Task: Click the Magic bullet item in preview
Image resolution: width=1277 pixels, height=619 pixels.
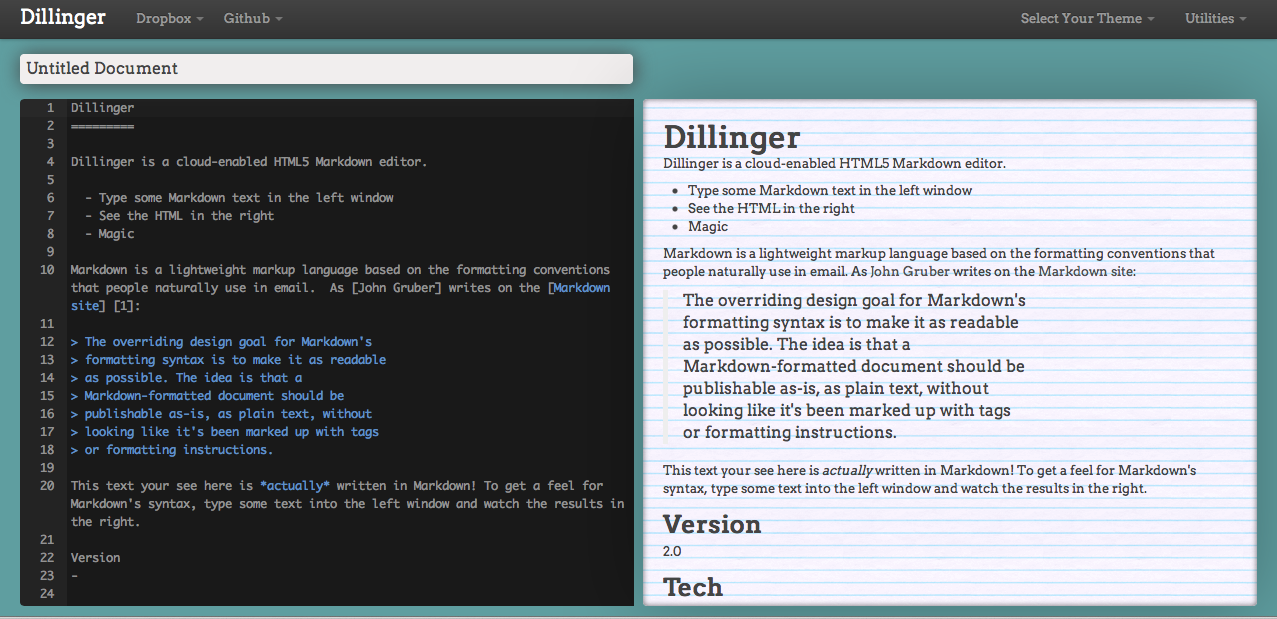Action: pyautogui.click(x=707, y=226)
